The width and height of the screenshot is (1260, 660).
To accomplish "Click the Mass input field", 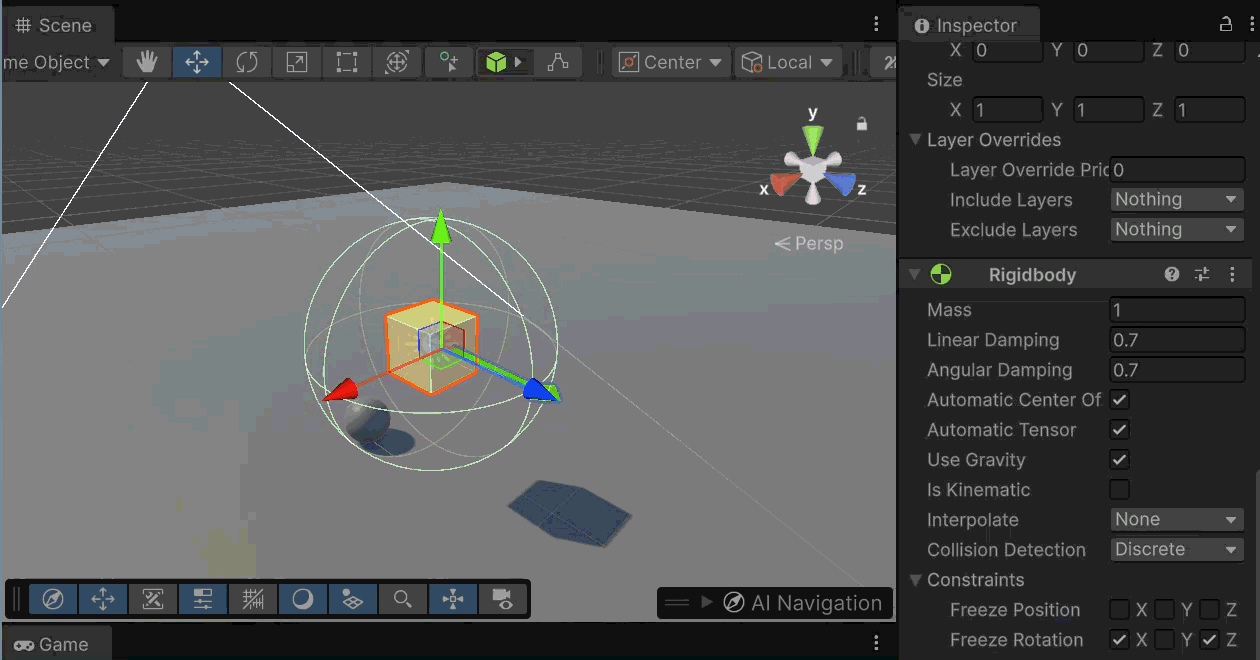I will (1177, 310).
